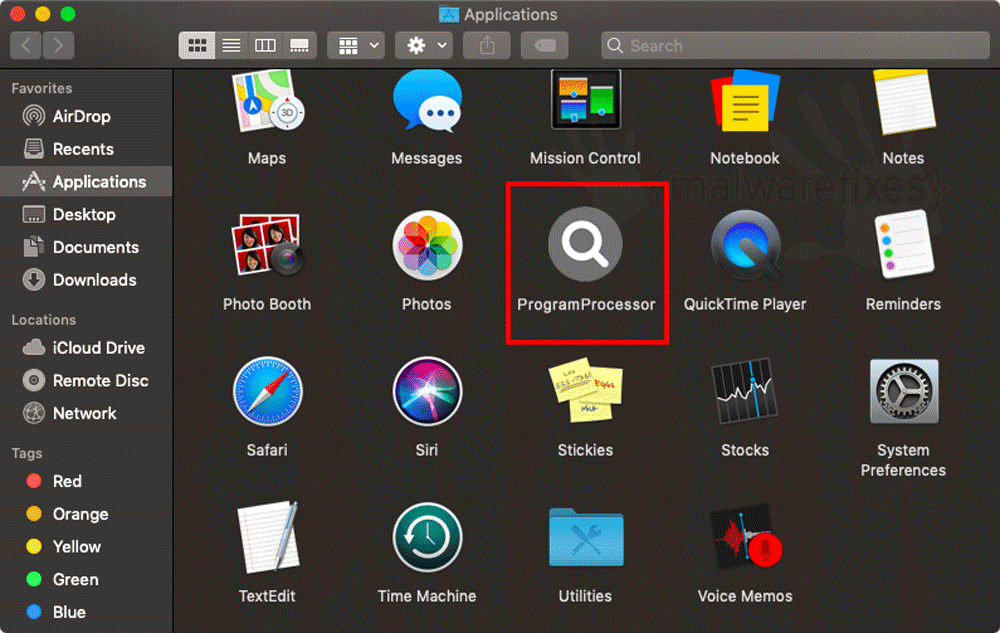Select the Voice Memos app icon
1000x633 pixels.
745,537
